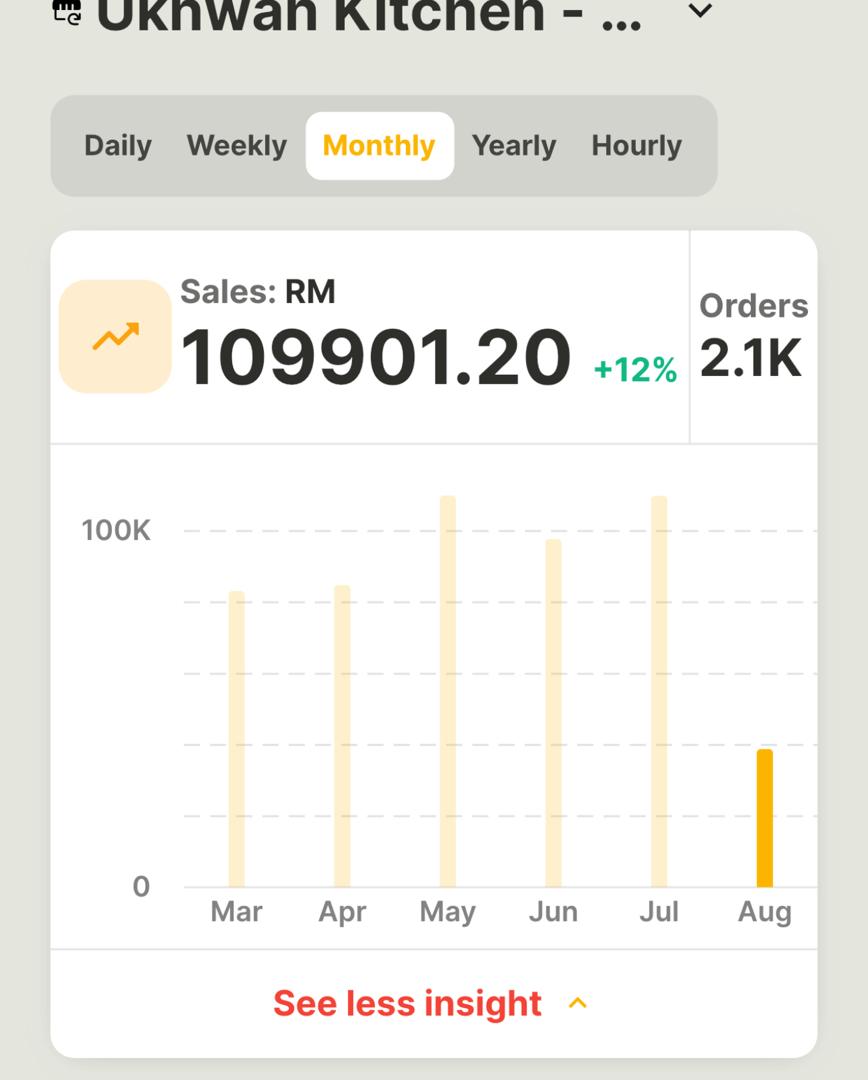The width and height of the screenshot is (868, 1080).
Task: Switch to the Daily tab
Action: (117, 146)
